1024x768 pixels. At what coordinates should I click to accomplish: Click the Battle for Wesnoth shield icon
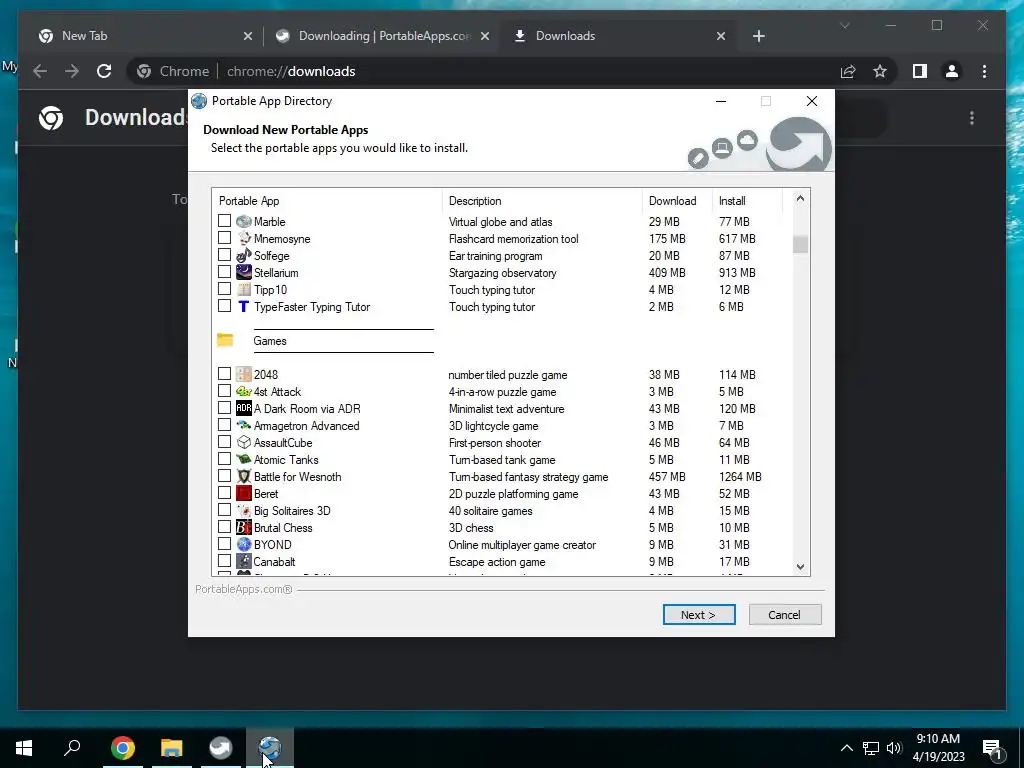(x=244, y=476)
